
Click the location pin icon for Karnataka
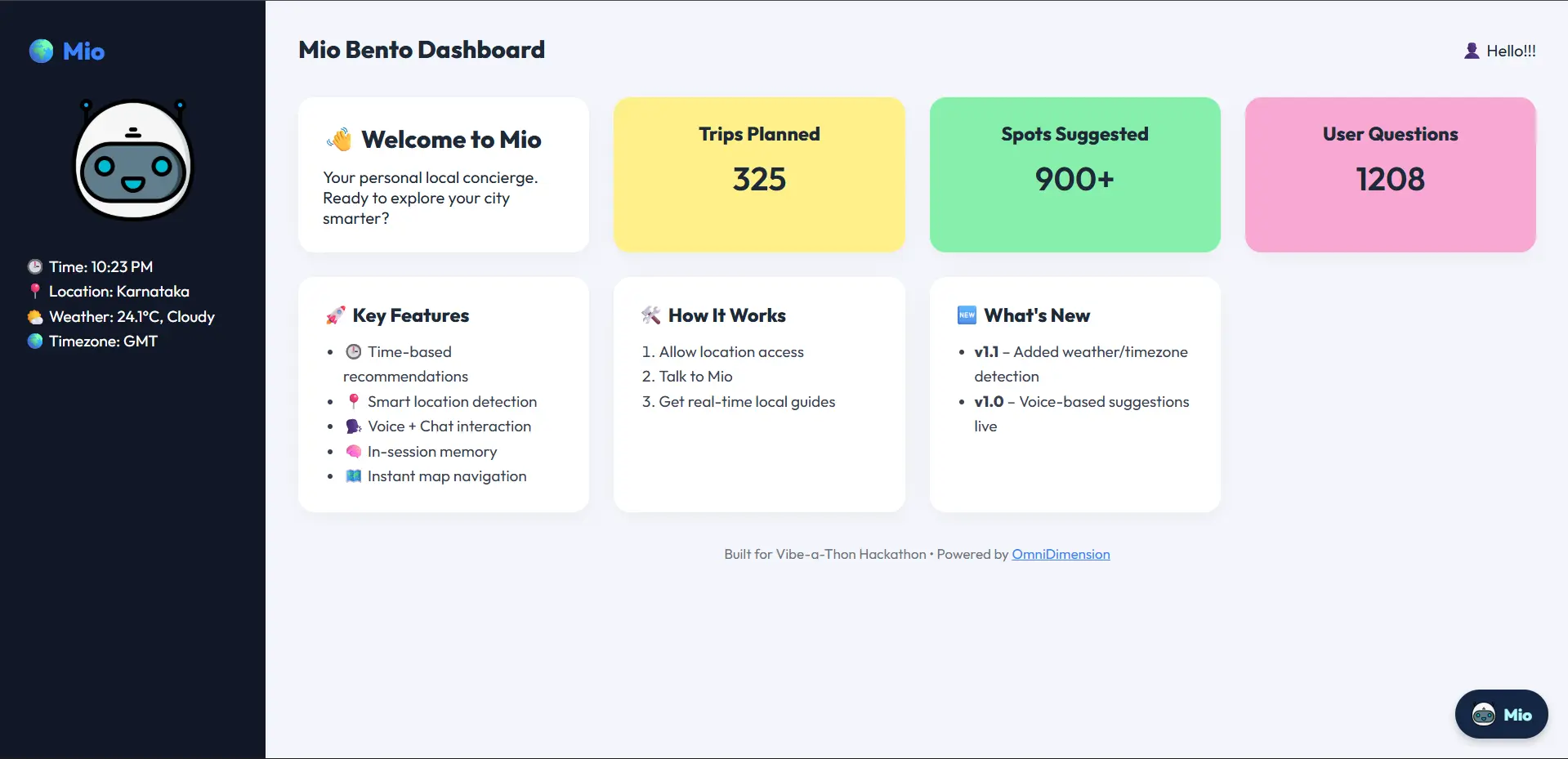coord(35,291)
